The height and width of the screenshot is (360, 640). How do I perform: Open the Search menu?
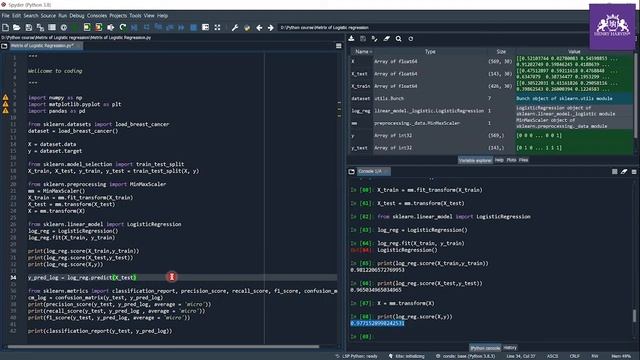[31, 16]
